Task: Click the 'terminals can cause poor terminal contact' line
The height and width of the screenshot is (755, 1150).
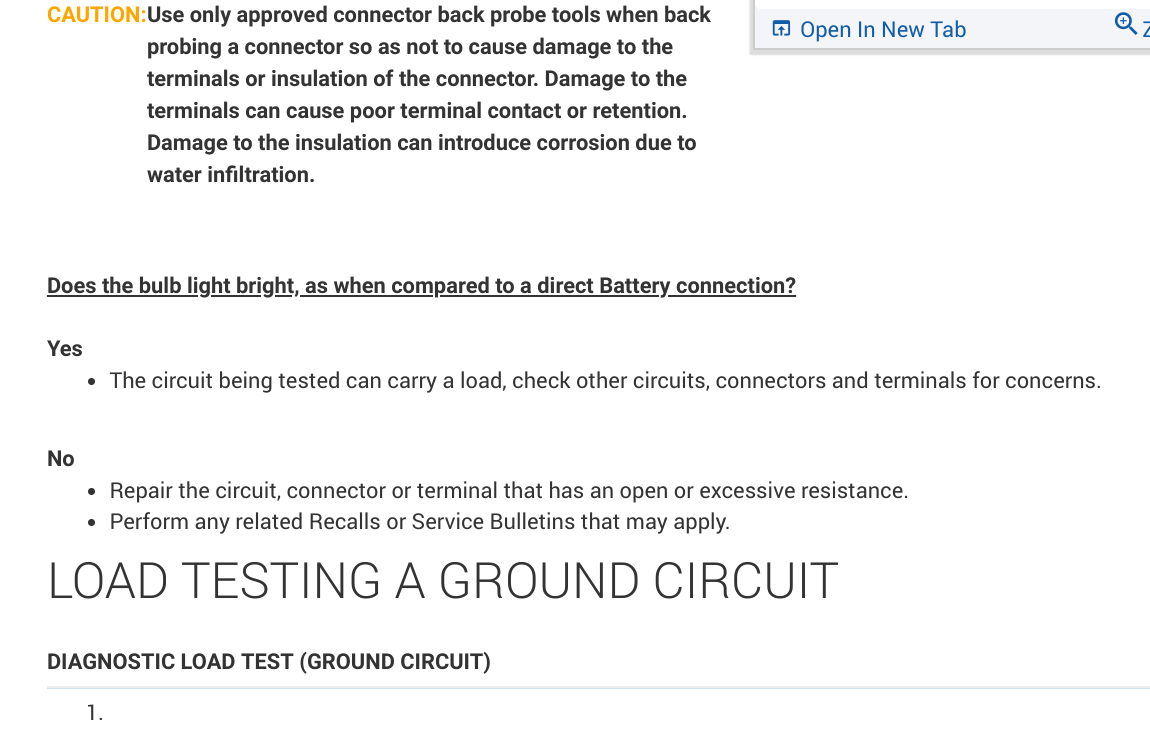Action: pos(416,111)
